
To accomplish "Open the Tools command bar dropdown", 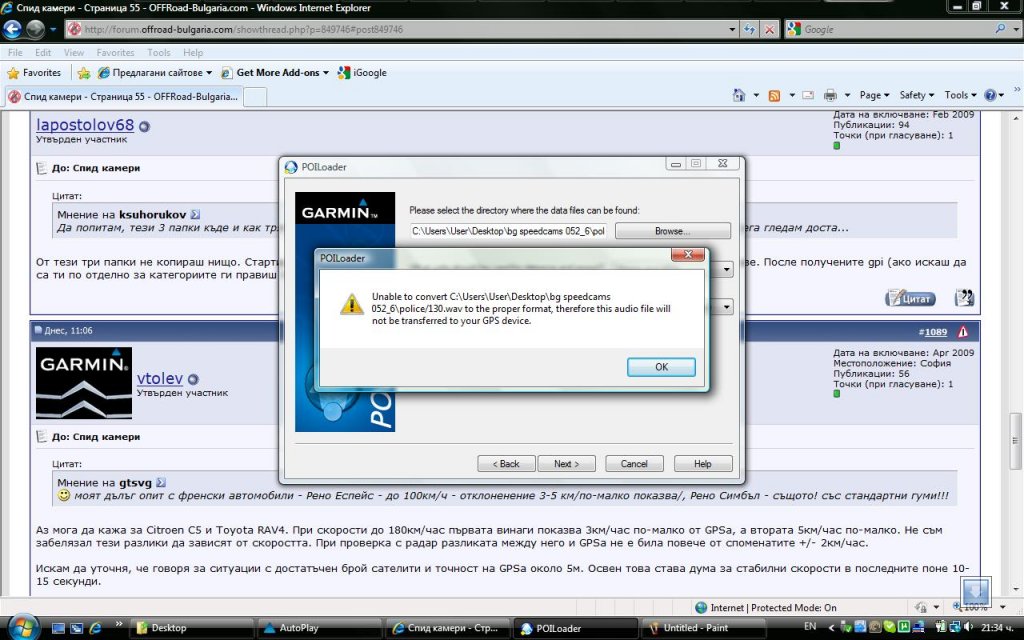I will [961, 95].
